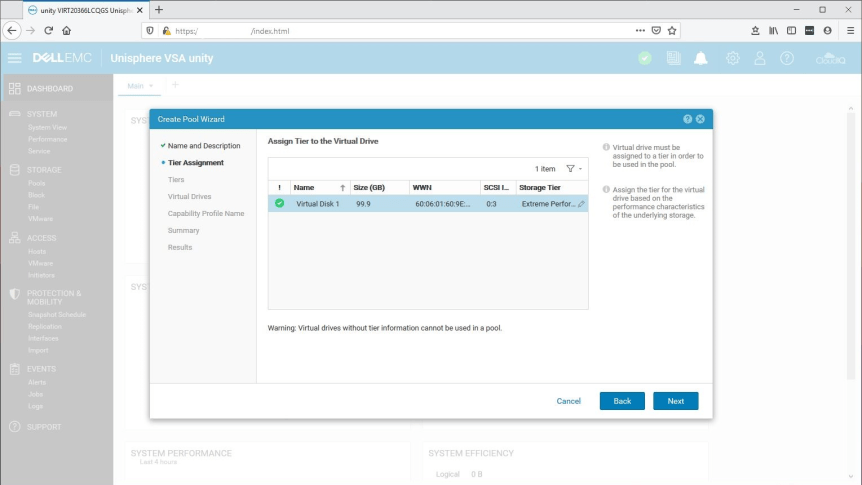Open Firefox Library icon
862x485 pixels.
coord(773,30)
